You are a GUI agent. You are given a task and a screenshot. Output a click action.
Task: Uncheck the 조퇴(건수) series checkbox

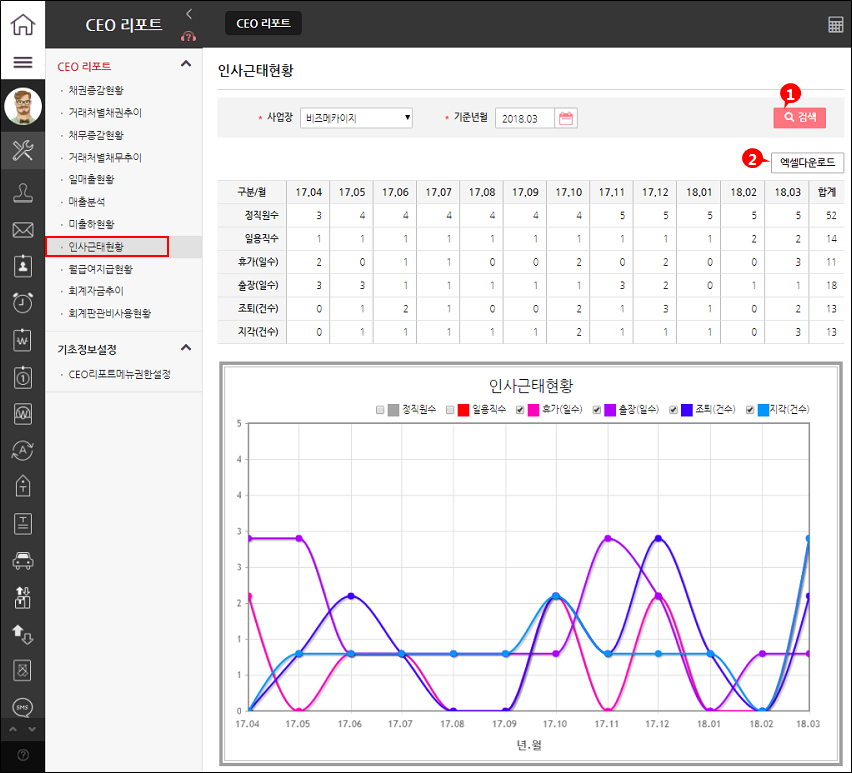point(673,410)
